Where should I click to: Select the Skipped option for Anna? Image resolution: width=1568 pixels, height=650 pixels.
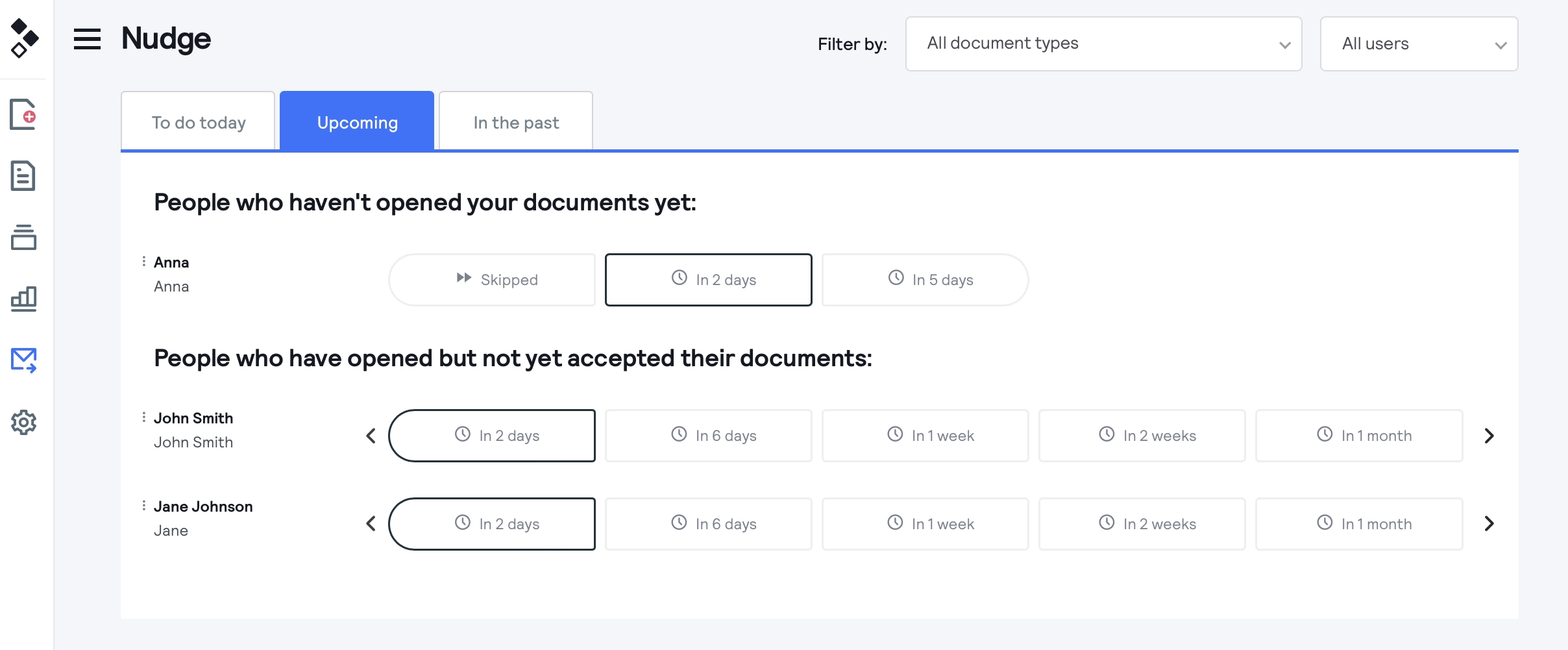[x=491, y=279]
